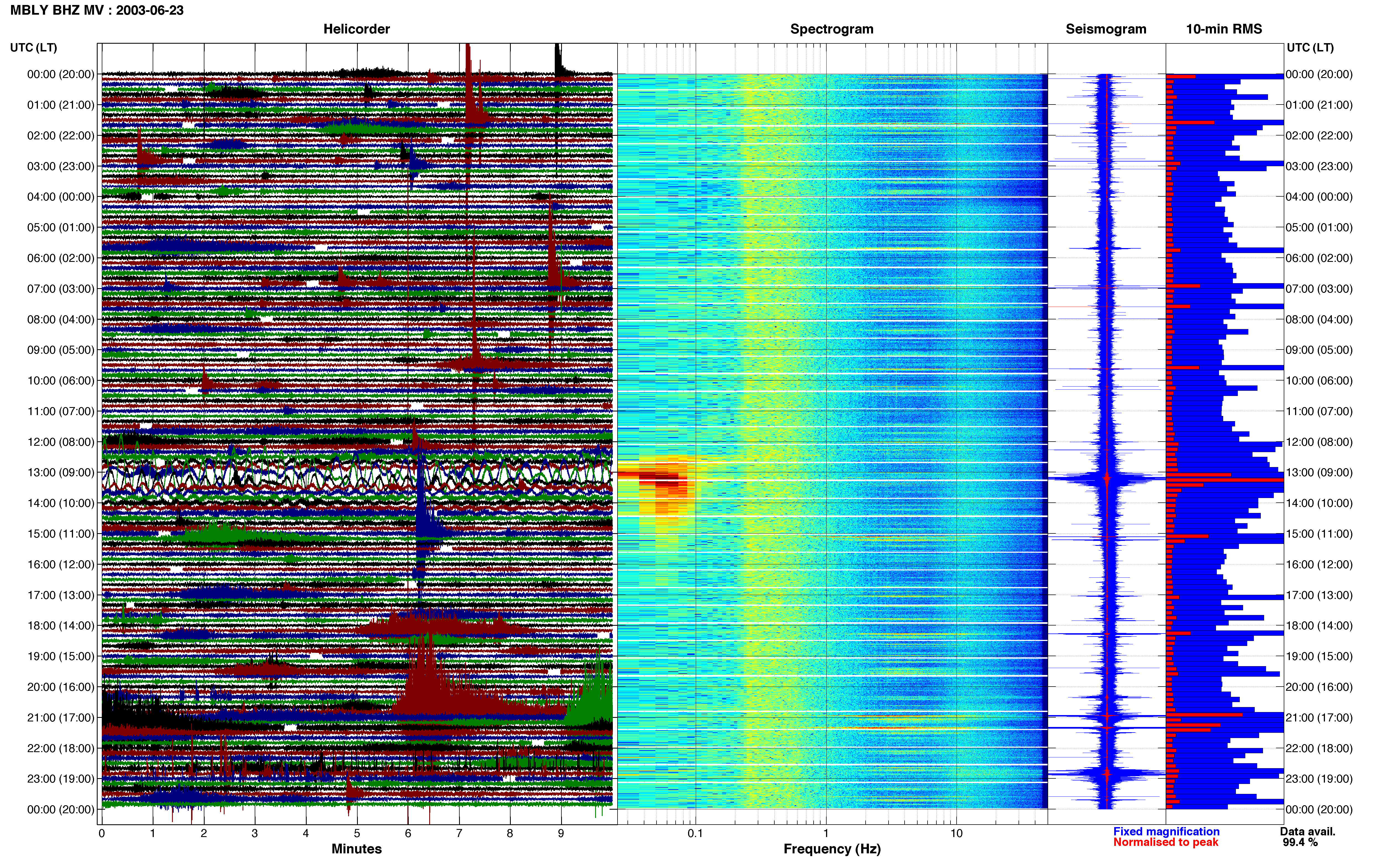Screen dimensions: 1388x868
Task: Click '08:00 (04:00)' on the left time axis
Action: pos(61,320)
